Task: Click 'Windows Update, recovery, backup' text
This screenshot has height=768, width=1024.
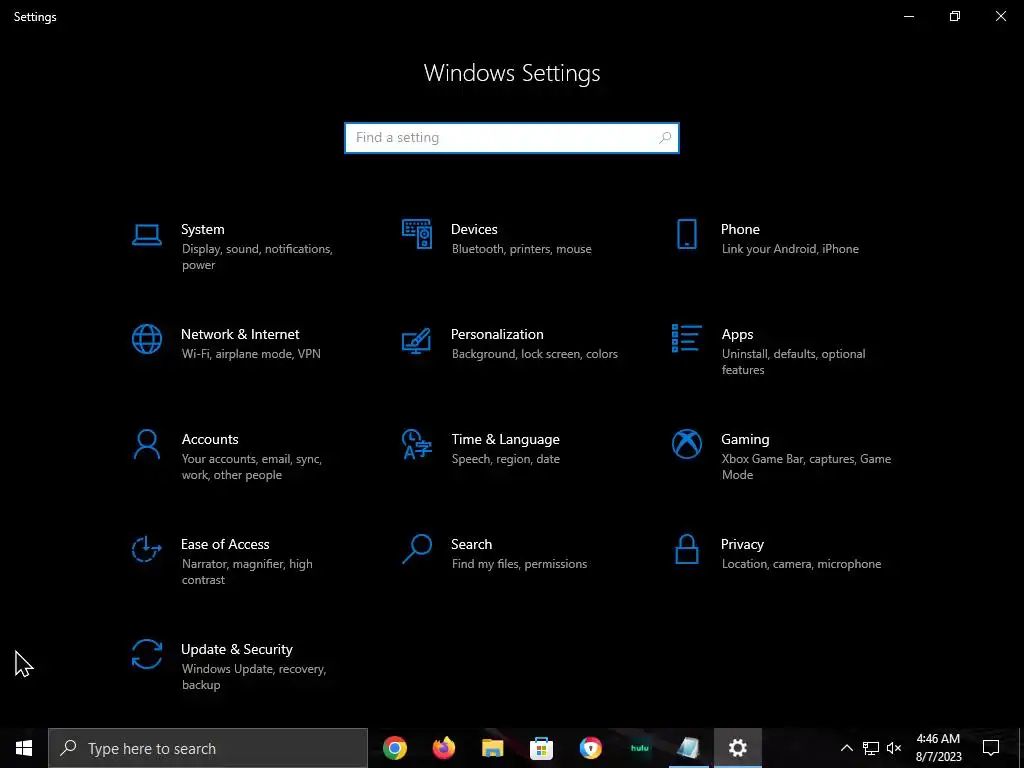Action: click(253, 677)
